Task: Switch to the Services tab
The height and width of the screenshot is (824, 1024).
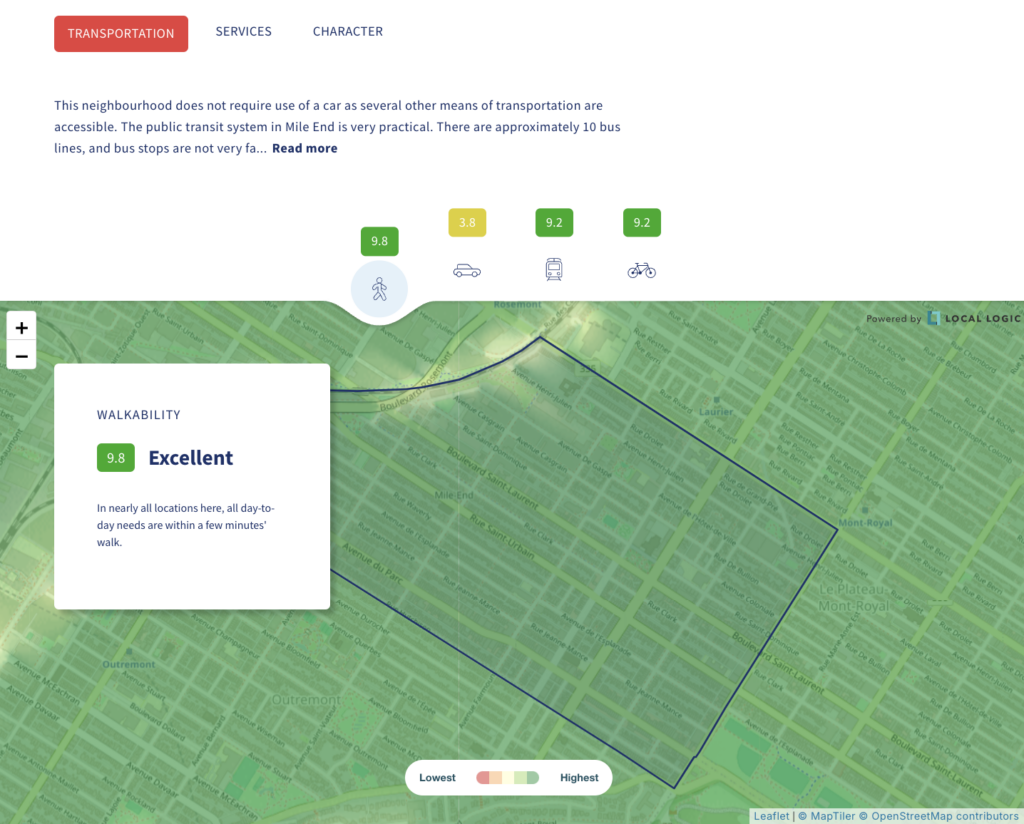Action: click(x=243, y=31)
